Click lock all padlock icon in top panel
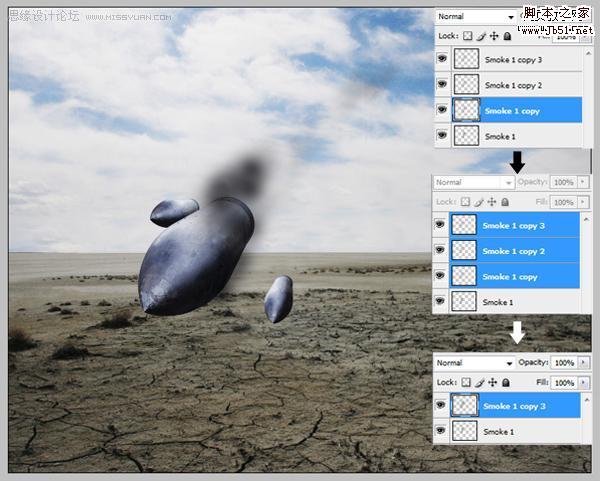This screenshot has height=481, width=600. (507, 36)
